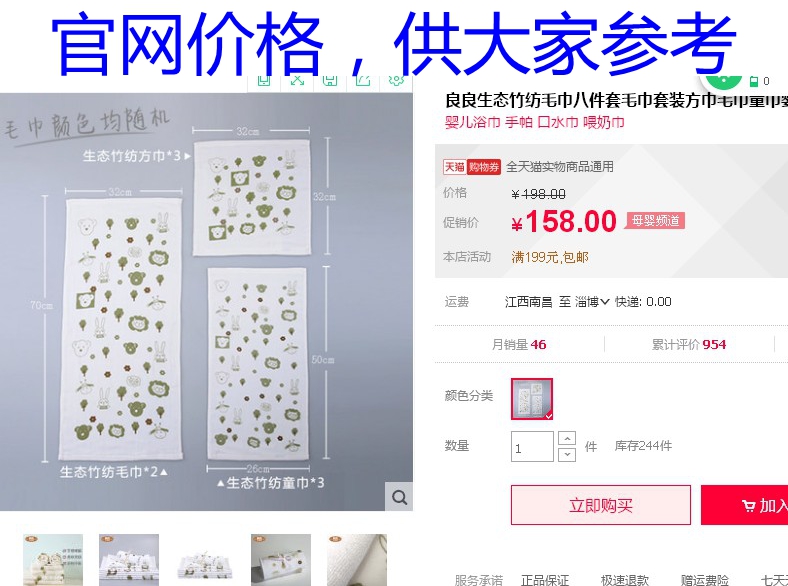
Task: Click the crossed-arrows expand icon above image
Action: (297, 80)
